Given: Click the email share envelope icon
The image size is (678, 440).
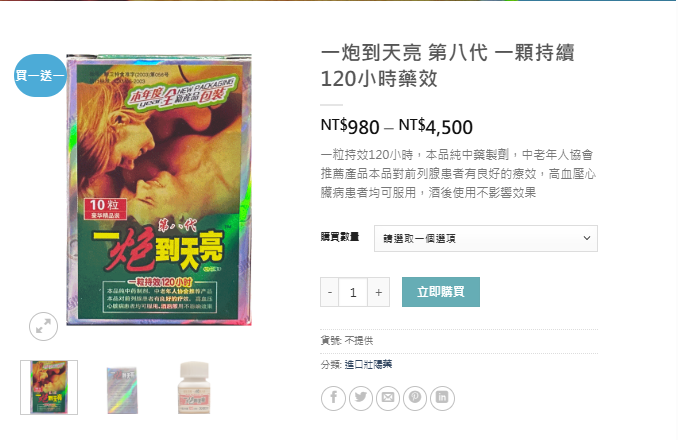Looking at the screenshot, I should pyautogui.click(x=388, y=398).
